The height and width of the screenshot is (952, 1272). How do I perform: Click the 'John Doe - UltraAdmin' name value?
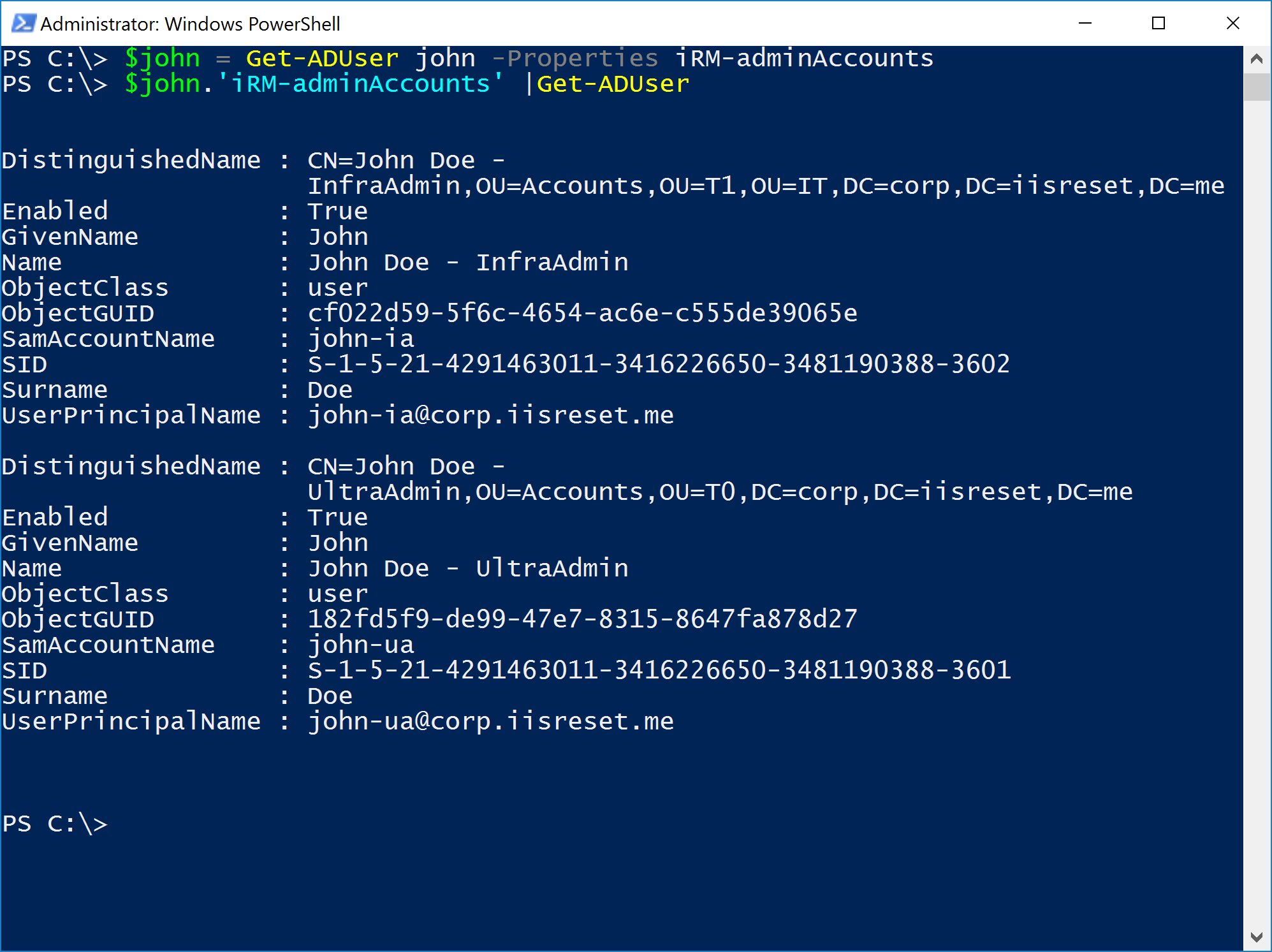pos(468,568)
